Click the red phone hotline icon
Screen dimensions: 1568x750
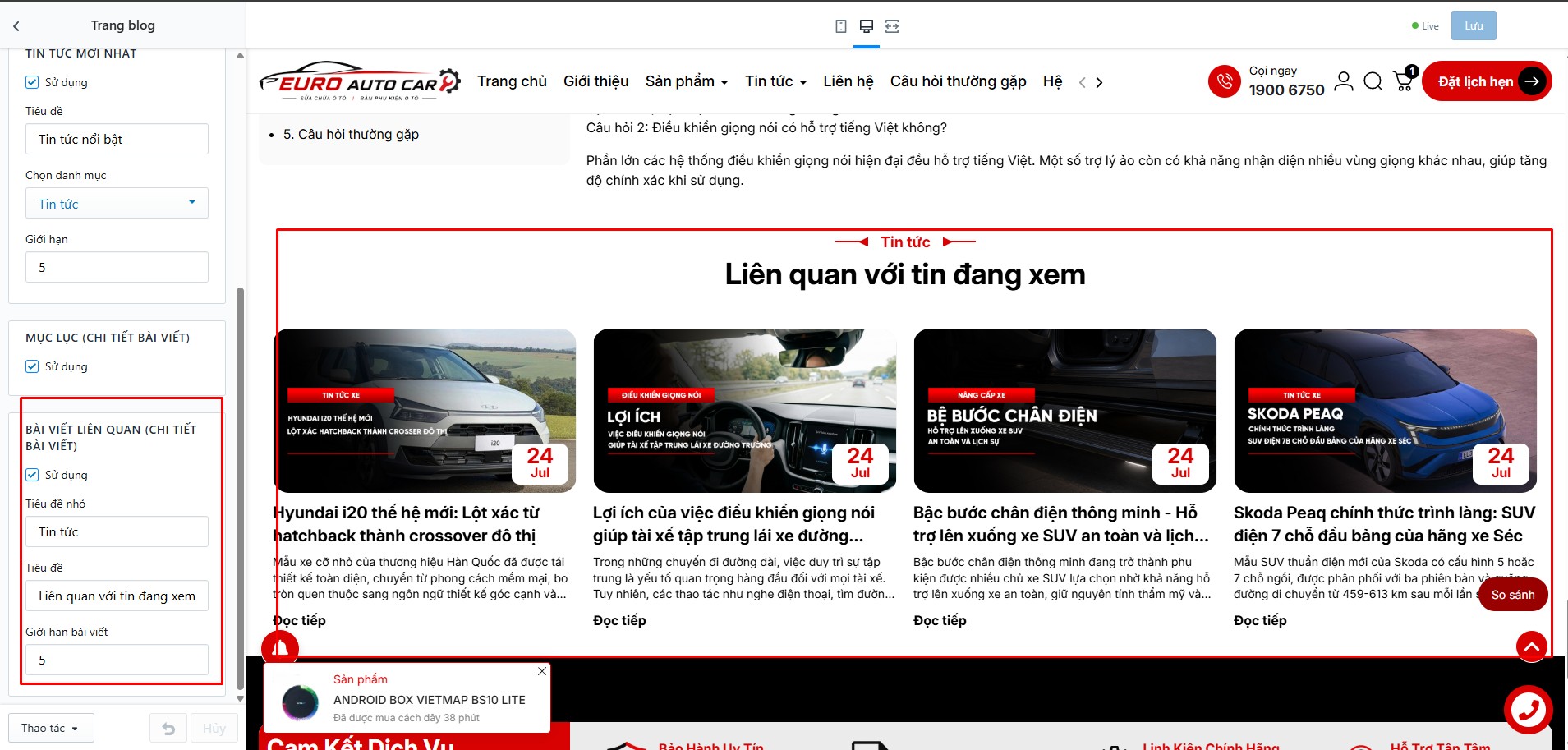click(x=1224, y=81)
